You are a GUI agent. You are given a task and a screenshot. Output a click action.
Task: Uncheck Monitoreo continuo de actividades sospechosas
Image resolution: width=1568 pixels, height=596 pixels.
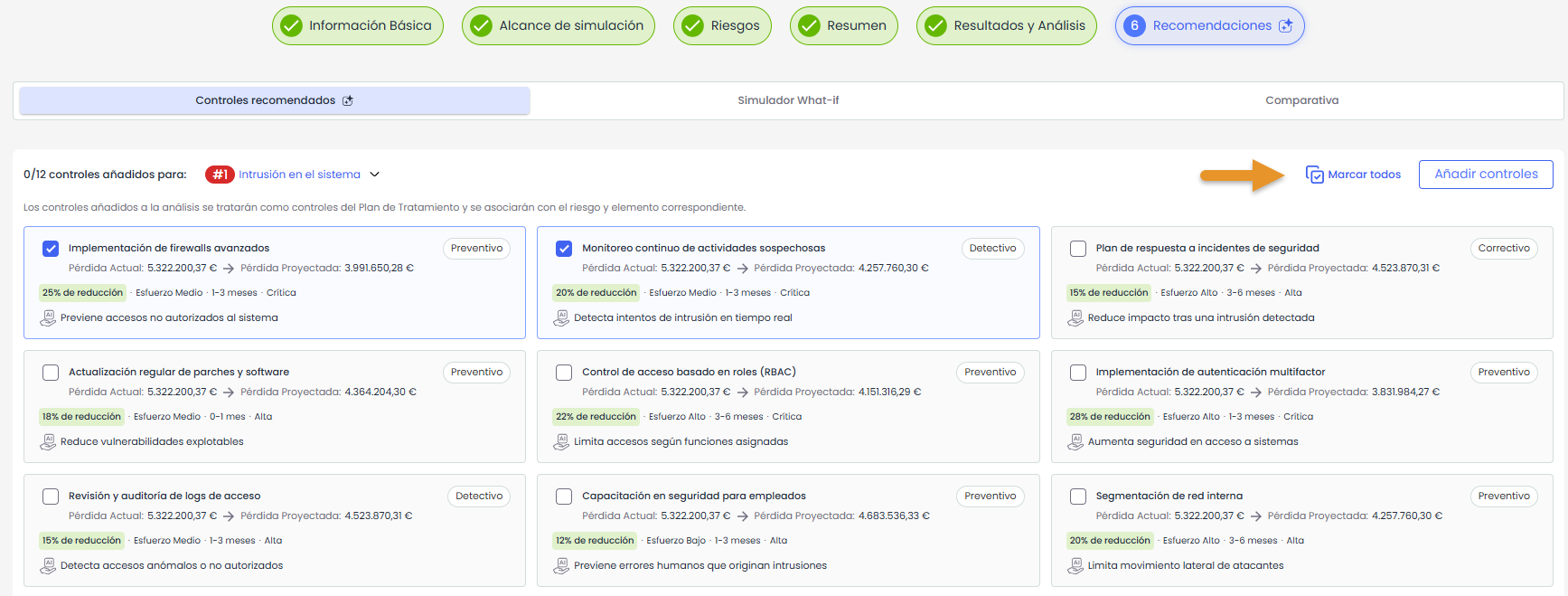(x=564, y=249)
